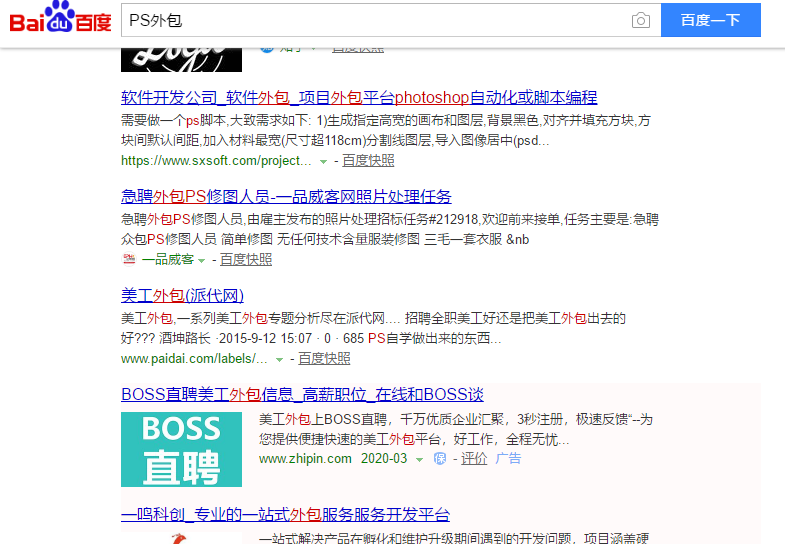
Task: Click the 百度一下 search button
Action: 710,20
